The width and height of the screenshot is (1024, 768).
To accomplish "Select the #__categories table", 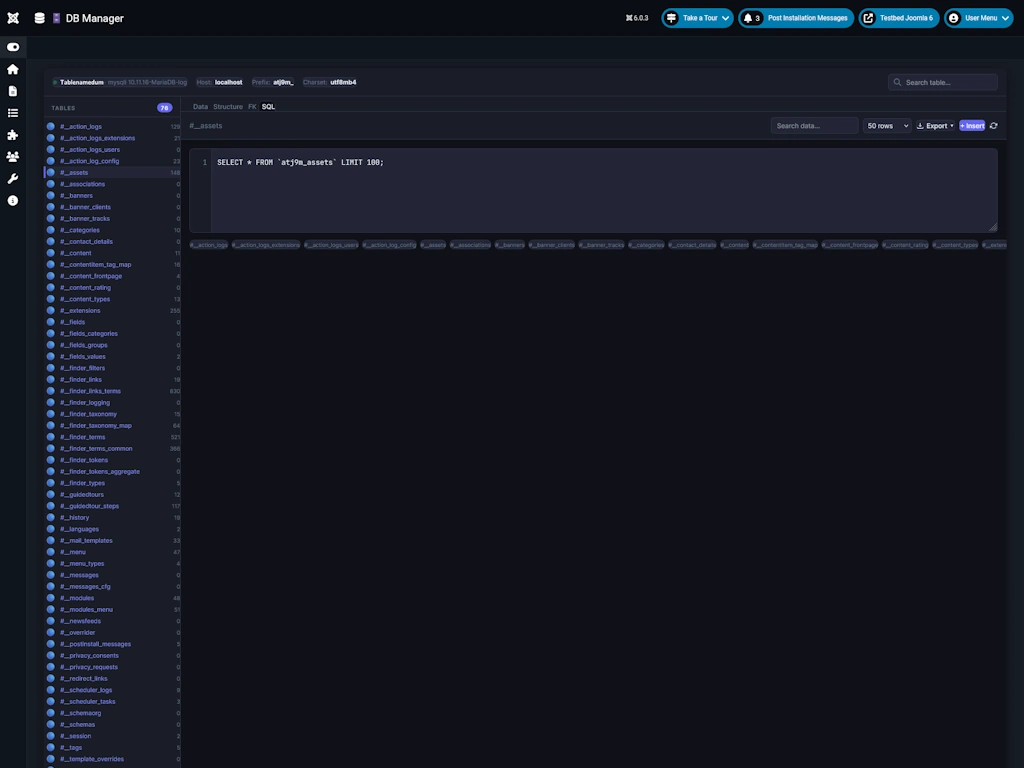I will coord(113,230).
